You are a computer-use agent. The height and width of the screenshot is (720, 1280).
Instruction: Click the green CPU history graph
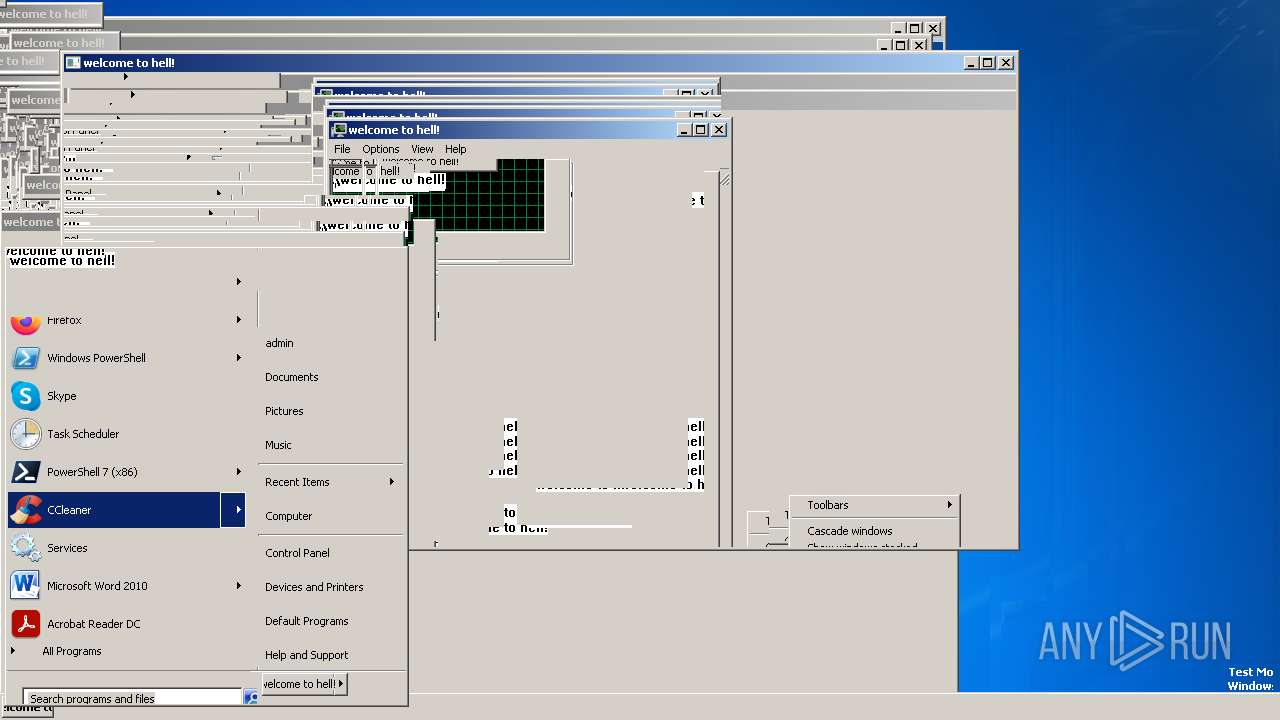point(478,195)
